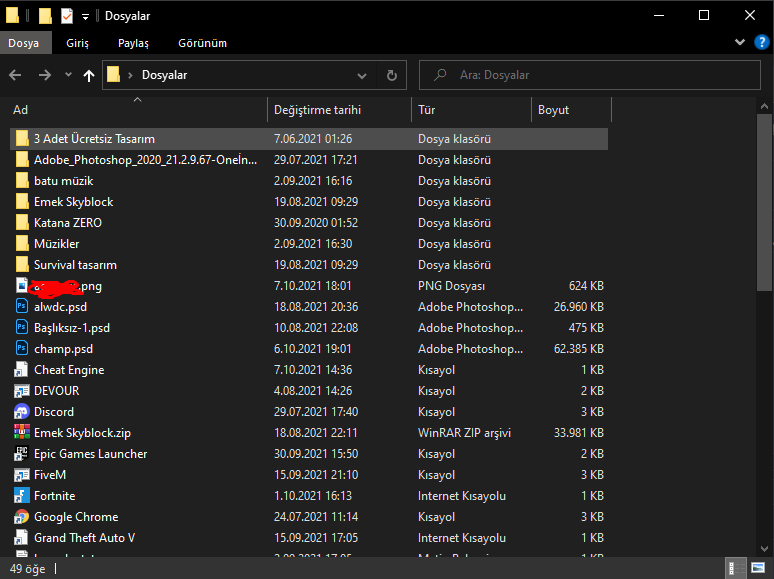Click the properties checkmark icon in title bar
Viewport: 774px width, 579px height.
coord(67,16)
